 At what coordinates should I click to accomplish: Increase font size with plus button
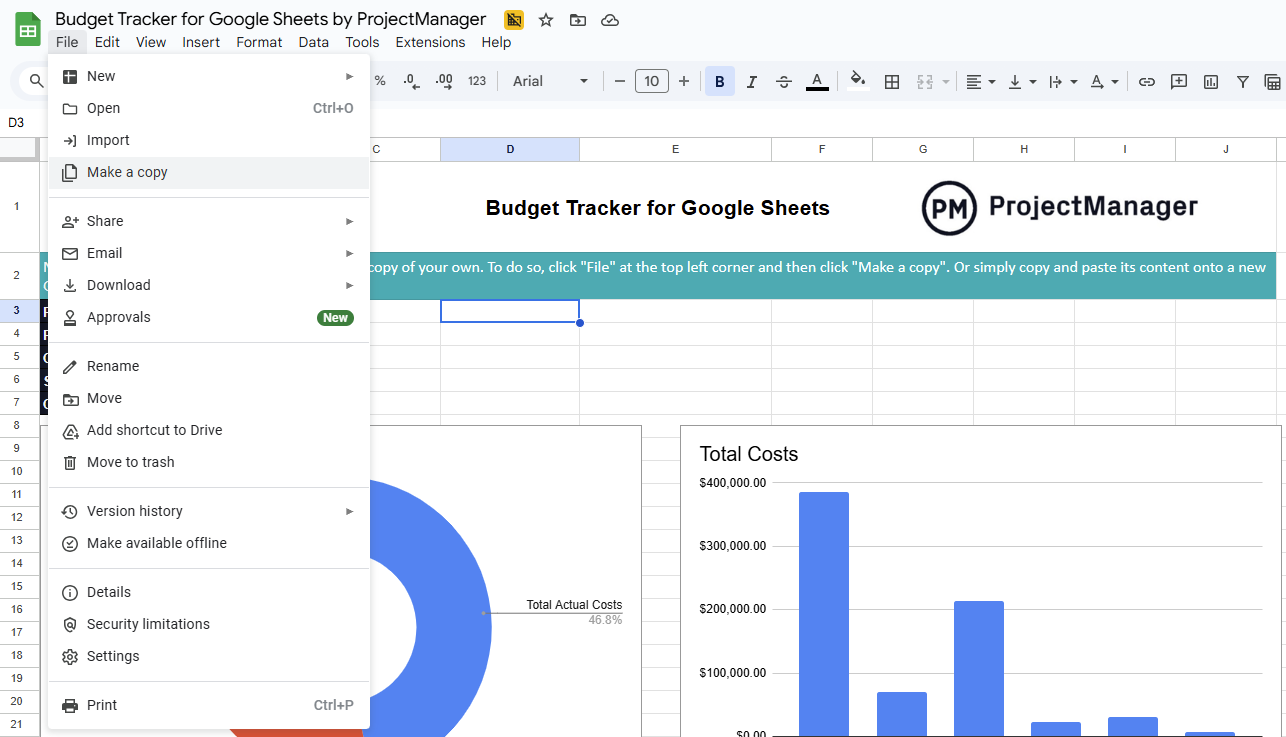tap(684, 81)
